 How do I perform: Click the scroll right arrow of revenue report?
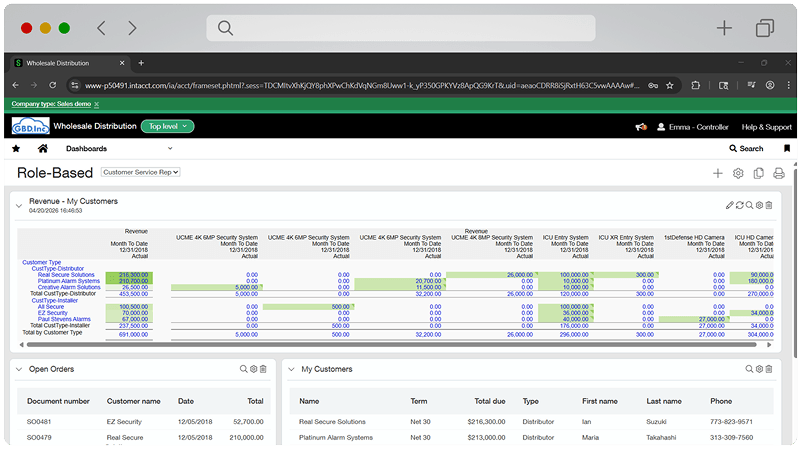coord(769,345)
